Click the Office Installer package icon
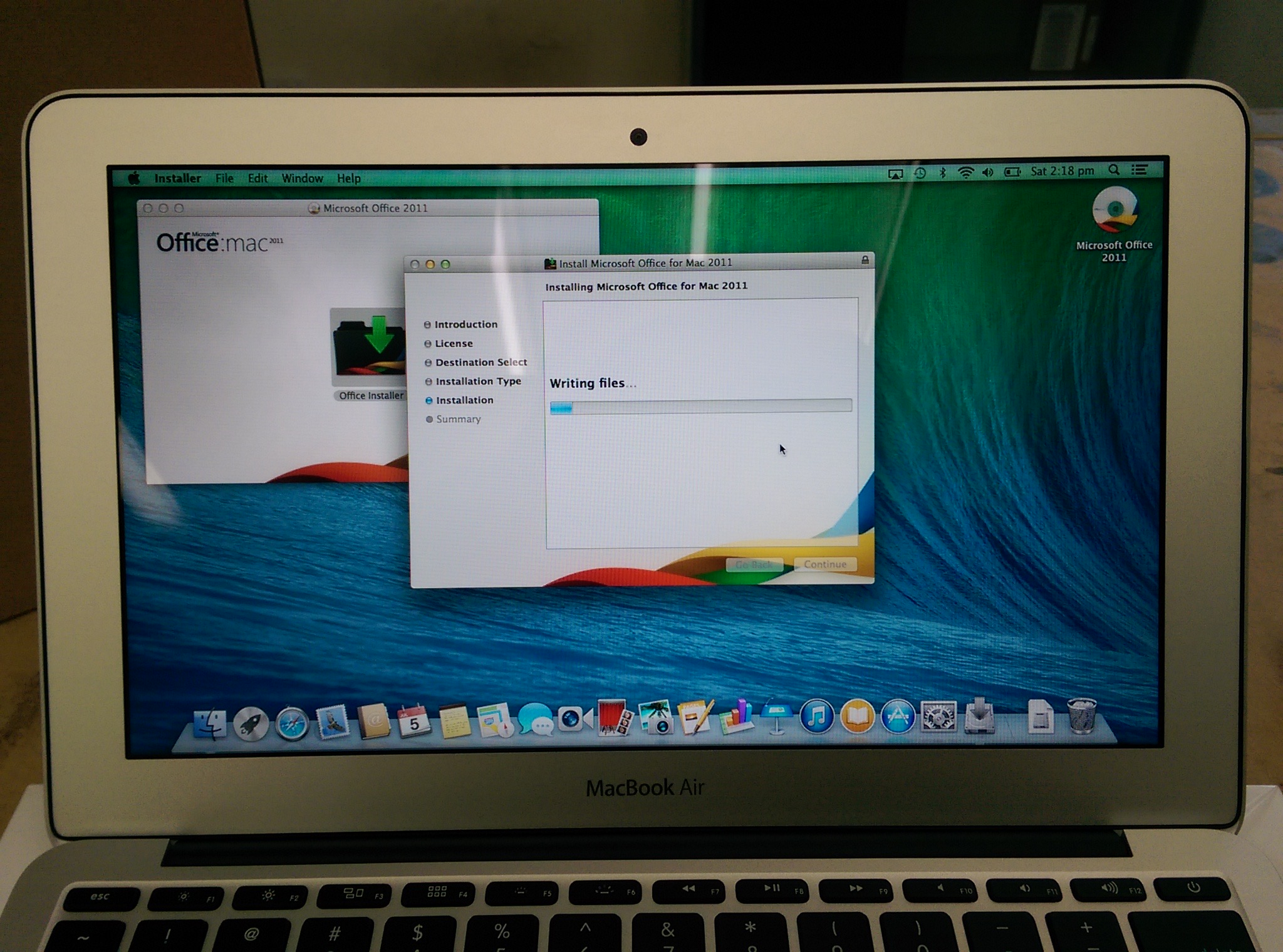The image size is (1283, 952). [x=370, y=346]
